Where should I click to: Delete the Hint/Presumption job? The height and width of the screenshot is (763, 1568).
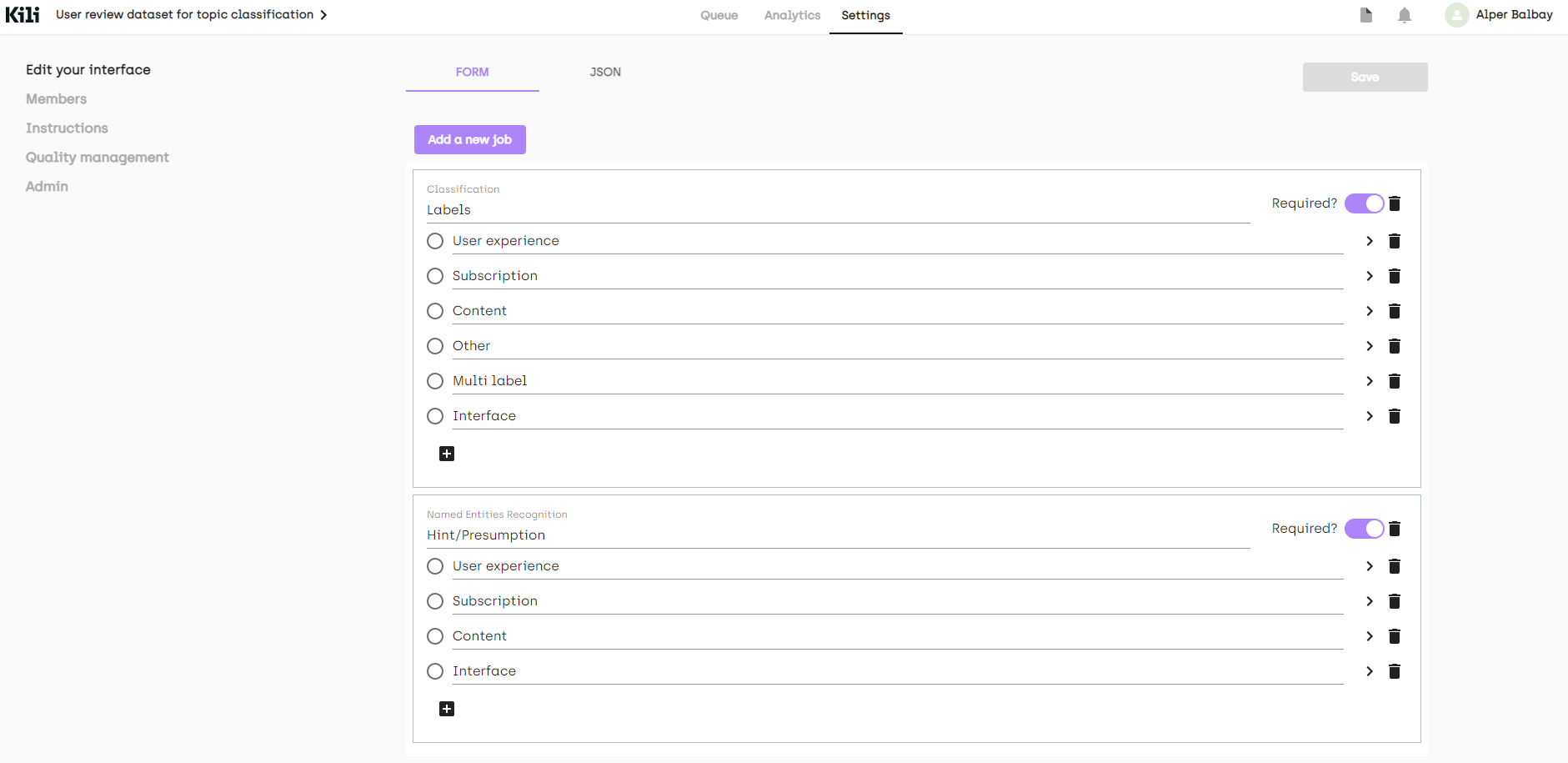(x=1395, y=529)
